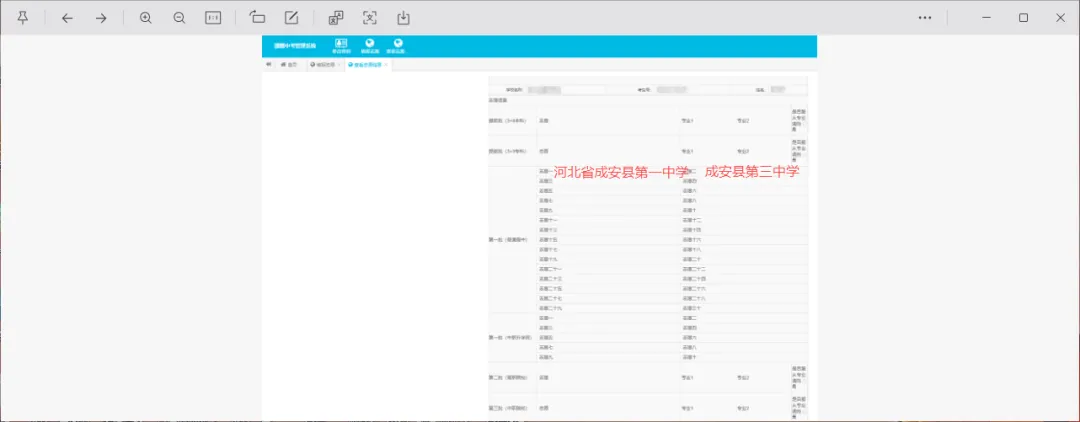Go to the previous image
1080x422 pixels.
67,19
